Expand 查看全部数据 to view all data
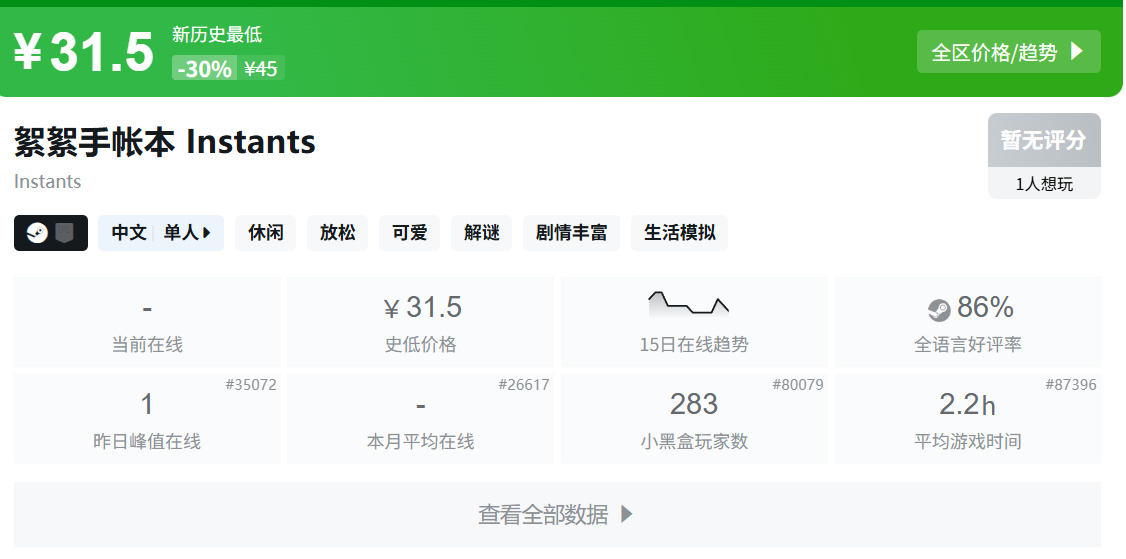The image size is (1126, 559). (x=557, y=514)
